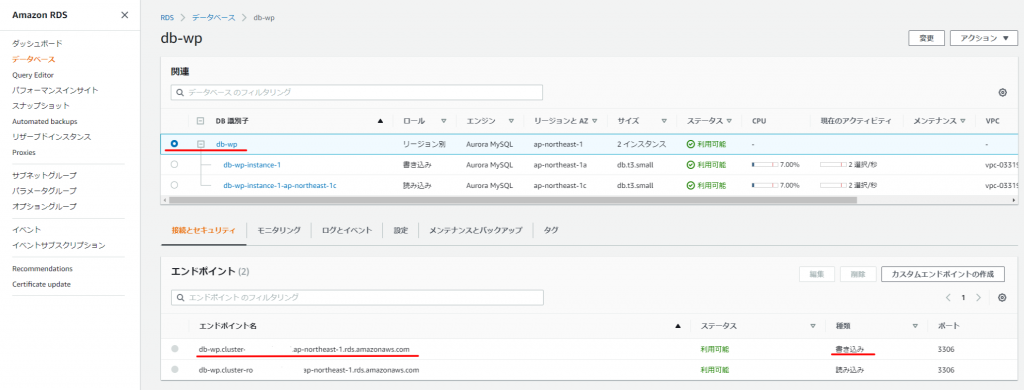Sort endpoints by ステータス column
This screenshot has height=390, width=1024.
click(813, 325)
